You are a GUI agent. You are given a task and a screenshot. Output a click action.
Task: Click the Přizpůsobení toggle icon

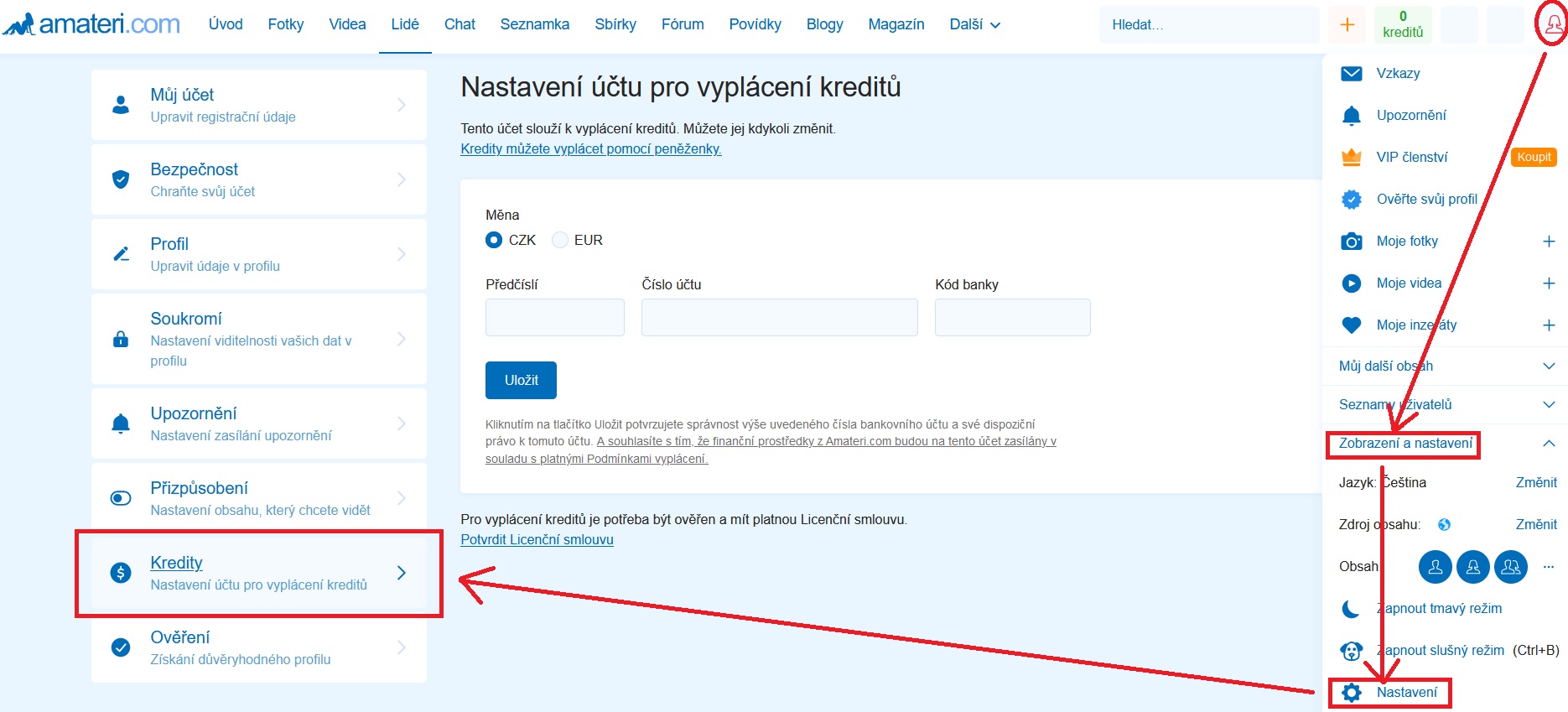(121, 498)
